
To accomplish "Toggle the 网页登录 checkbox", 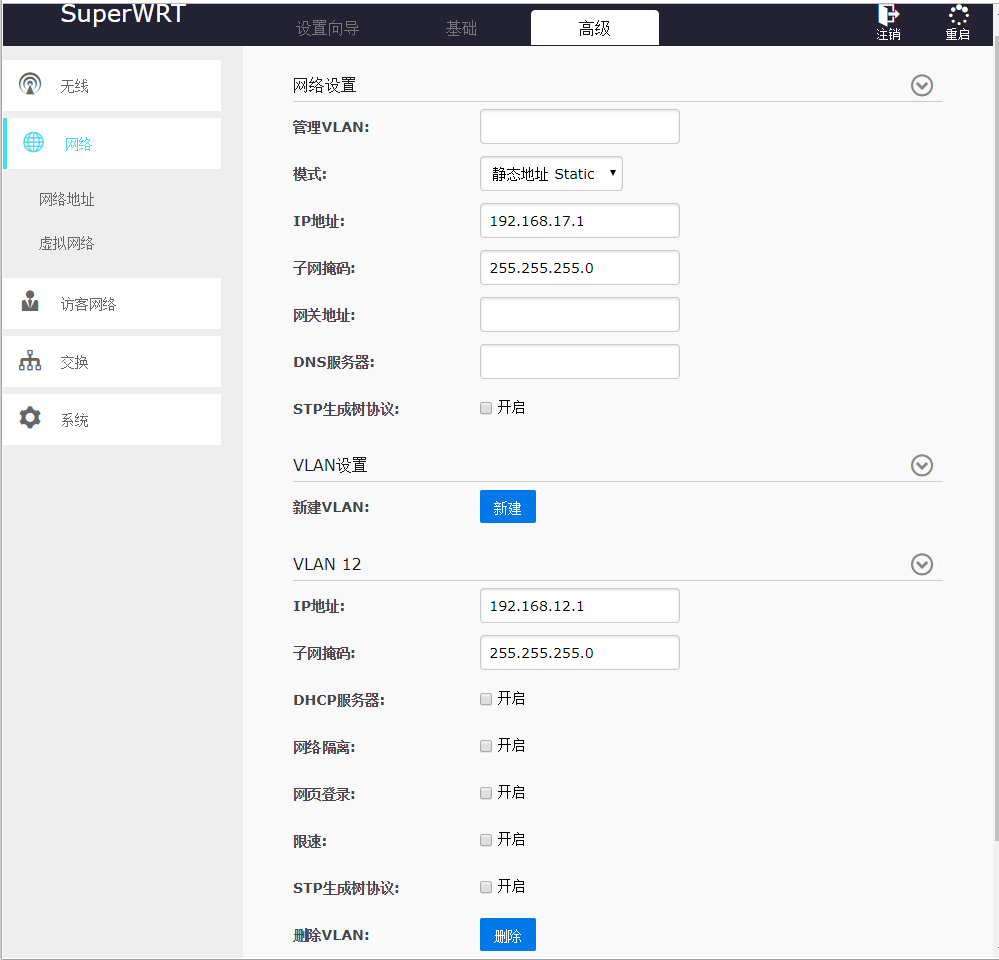I will [x=486, y=793].
